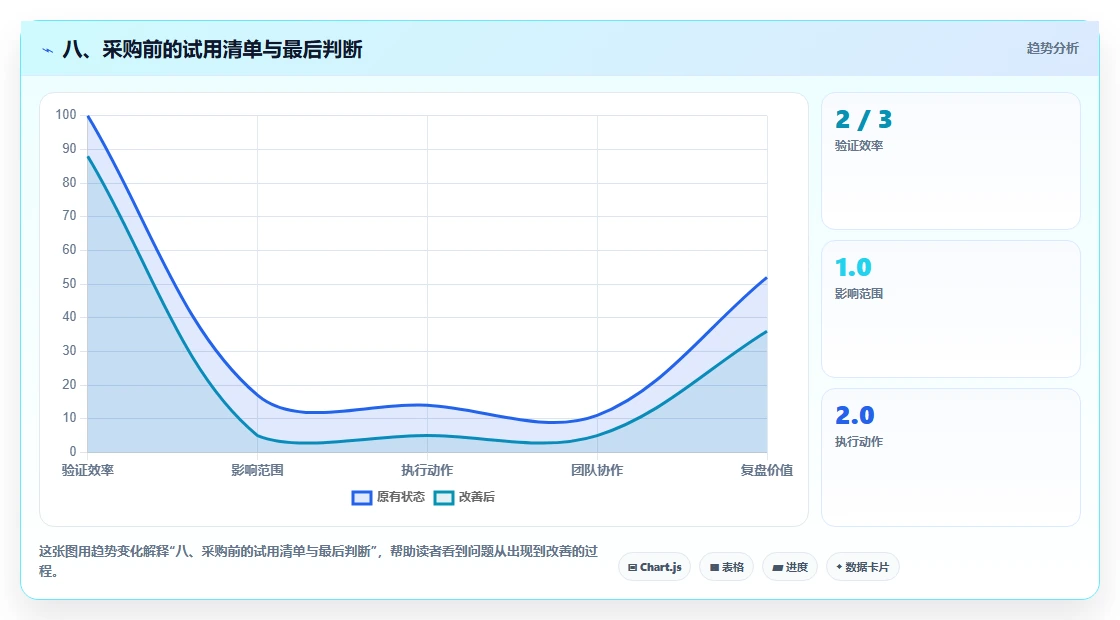Click the 50 y-axis value

[69, 284]
